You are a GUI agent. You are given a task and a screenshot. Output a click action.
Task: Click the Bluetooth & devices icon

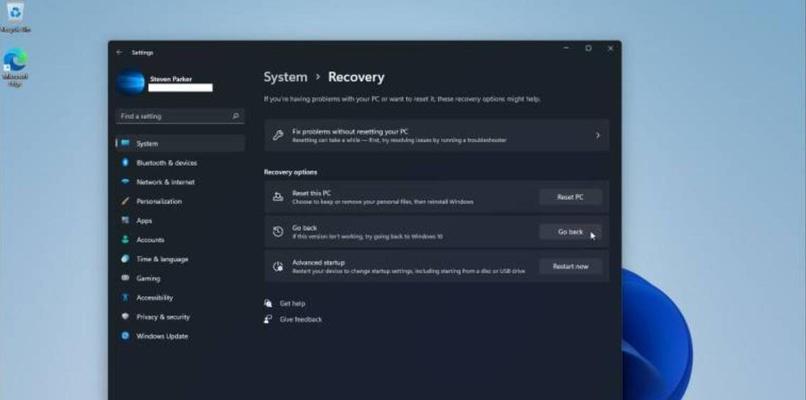[125, 162]
